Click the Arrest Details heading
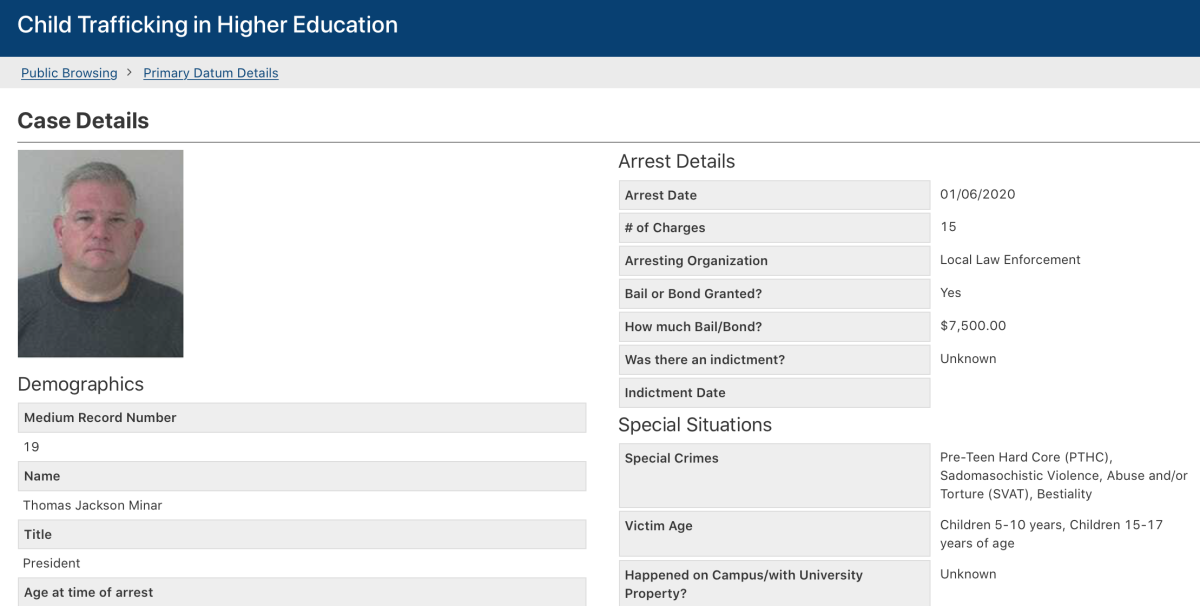Screen dimensions: 1200x606 pos(676,161)
